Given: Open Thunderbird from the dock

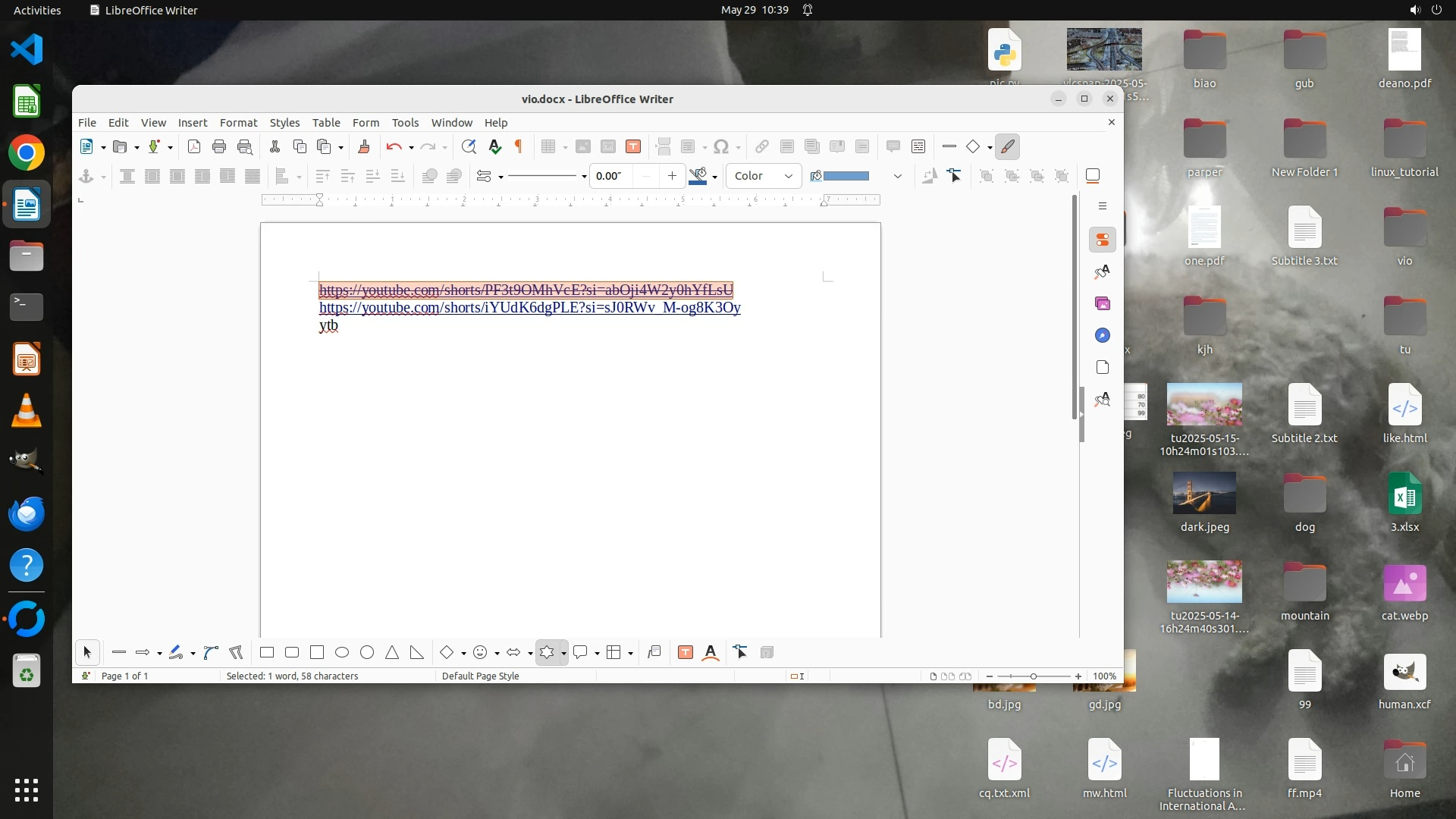Looking at the screenshot, I should click(27, 513).
